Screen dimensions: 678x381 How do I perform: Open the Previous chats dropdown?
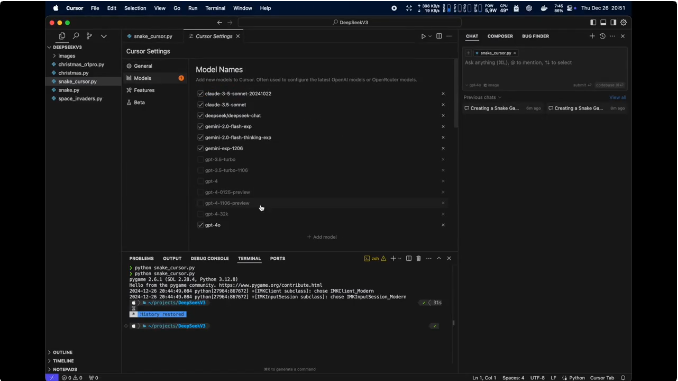(483, 97)
